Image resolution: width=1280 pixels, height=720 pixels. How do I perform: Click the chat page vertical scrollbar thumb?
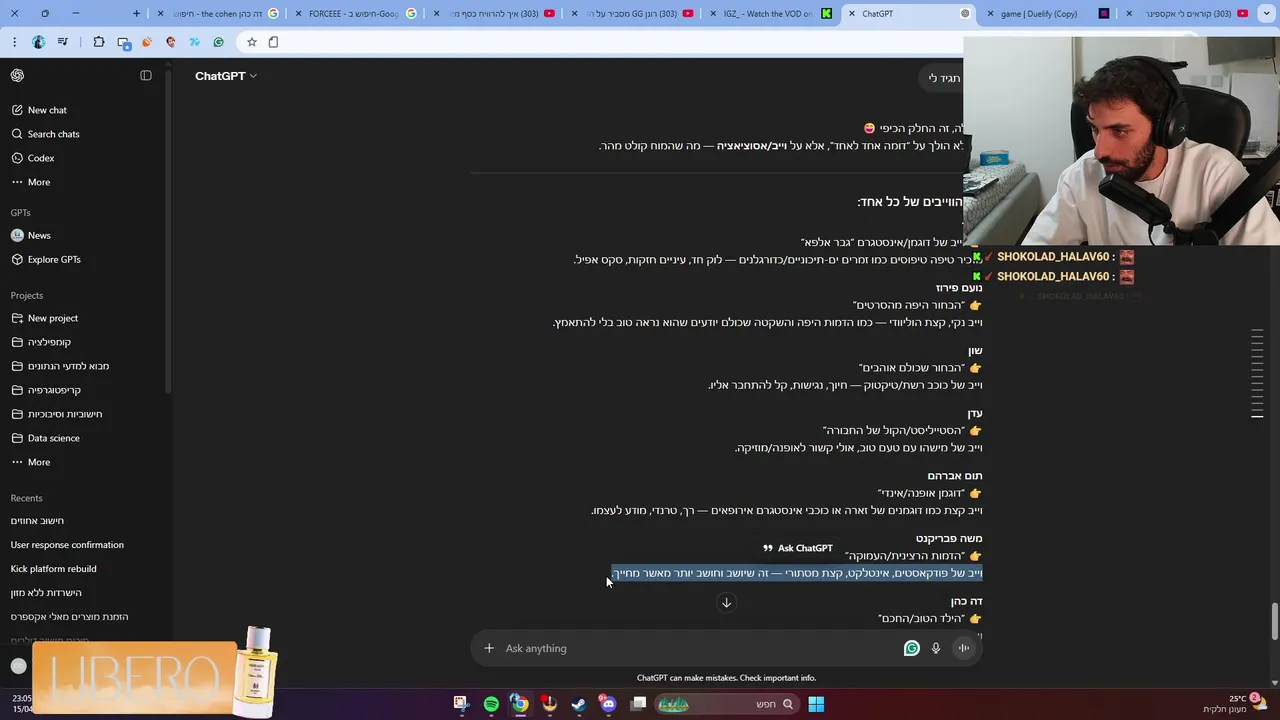(1274, 620)
